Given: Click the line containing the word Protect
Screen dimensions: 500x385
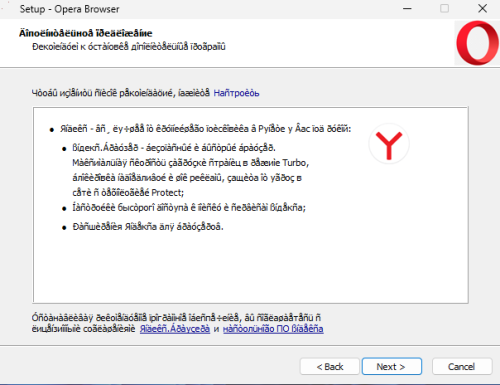Looking at the screenshot, I should (x=128, y=192).
